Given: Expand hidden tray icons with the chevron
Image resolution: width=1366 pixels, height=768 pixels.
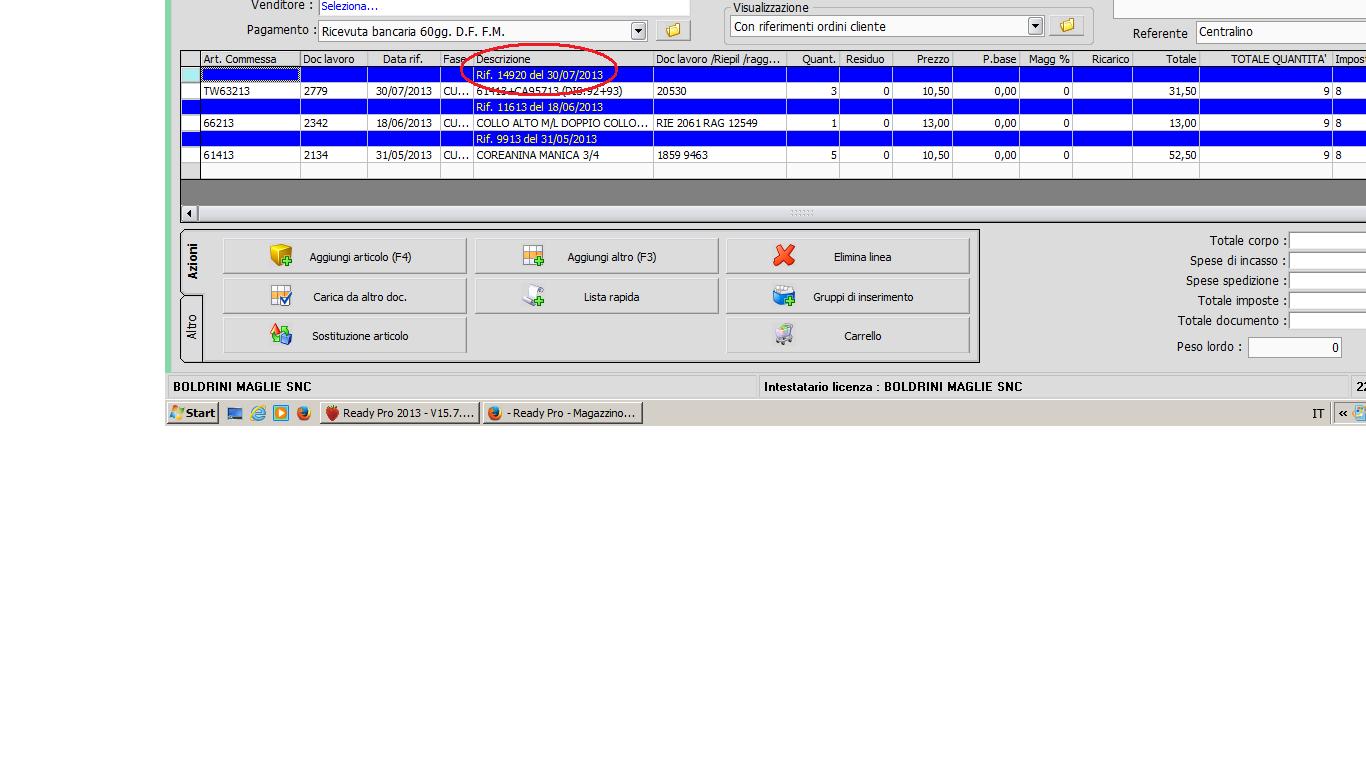Looking at the screenshot, I should point(1342,413).
